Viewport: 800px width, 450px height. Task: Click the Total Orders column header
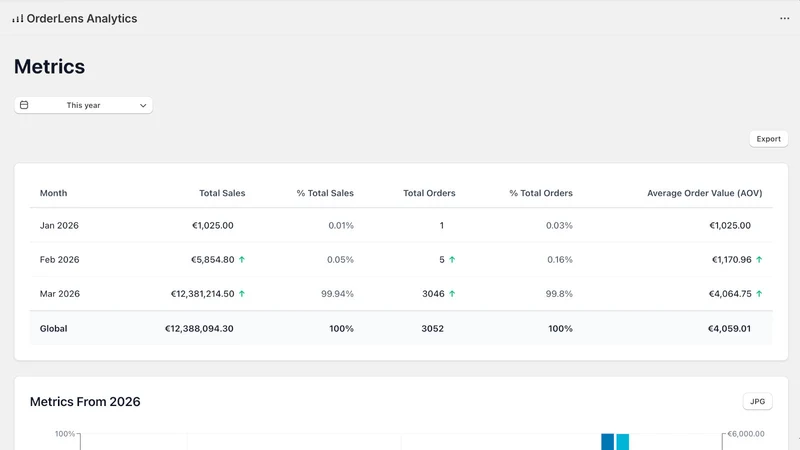point(429,193)
